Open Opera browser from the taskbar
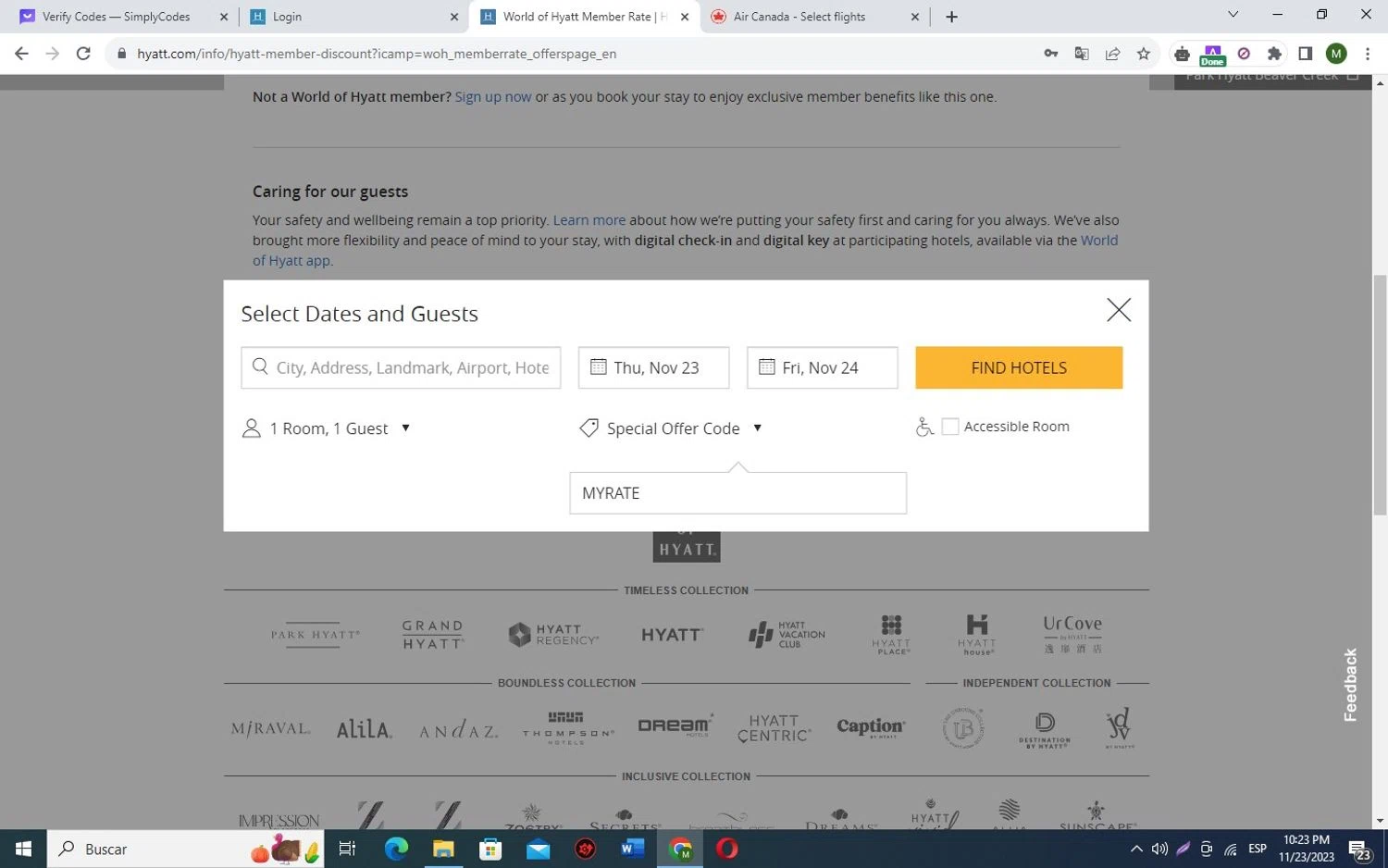The width and height of the screenshot is (1388, 868). 727,849
